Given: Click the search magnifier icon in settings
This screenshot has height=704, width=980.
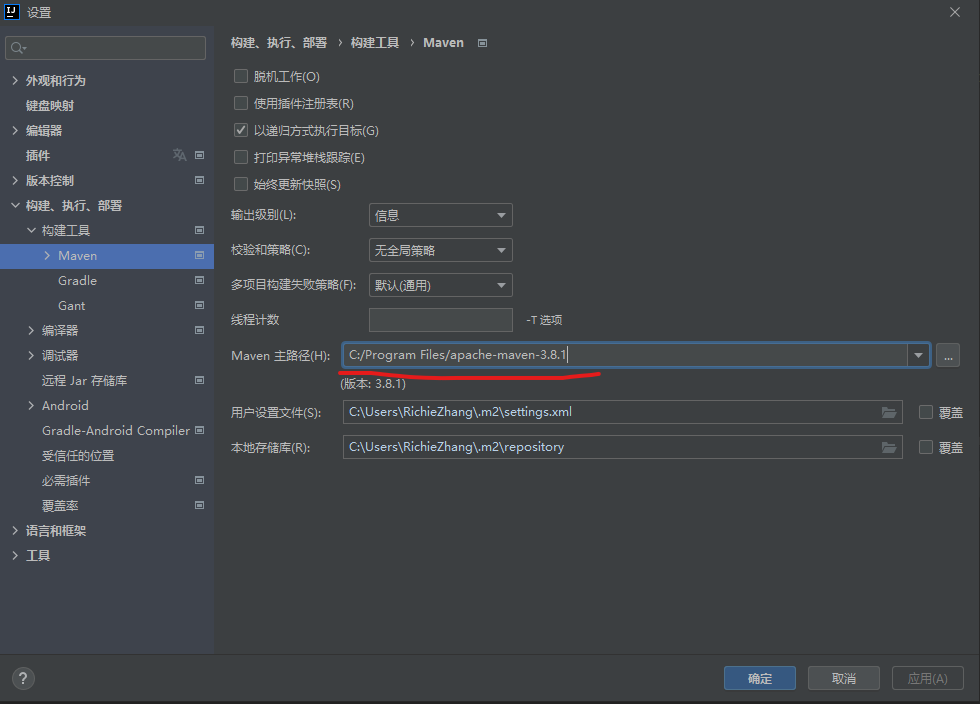Looking at the screenshot, I should [19, 48].
